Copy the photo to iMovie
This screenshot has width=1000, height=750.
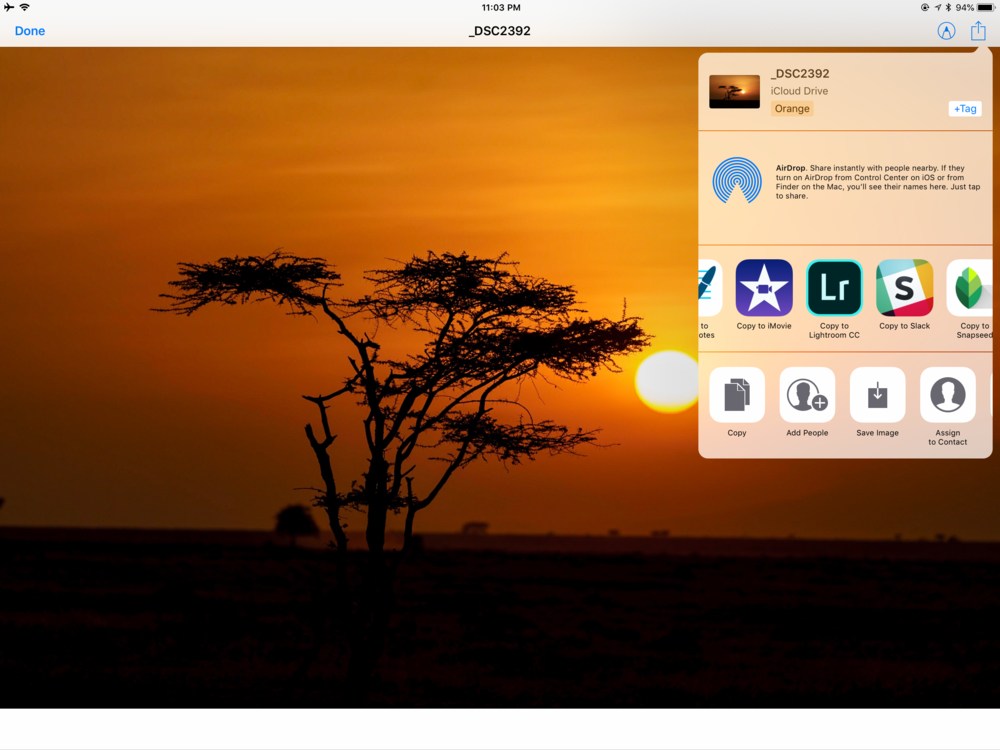pos(764,288)
